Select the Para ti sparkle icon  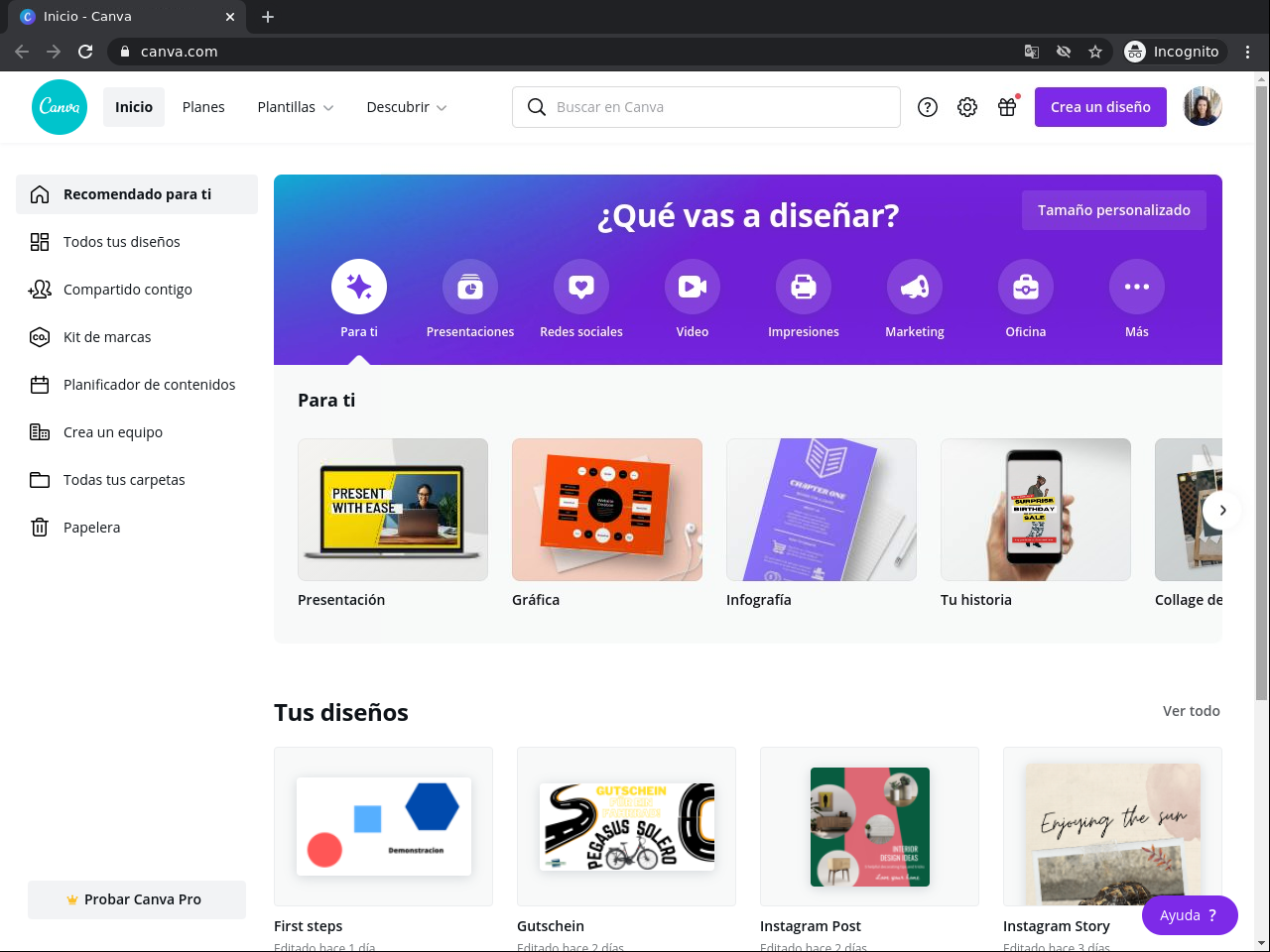(x=359, y=287)
